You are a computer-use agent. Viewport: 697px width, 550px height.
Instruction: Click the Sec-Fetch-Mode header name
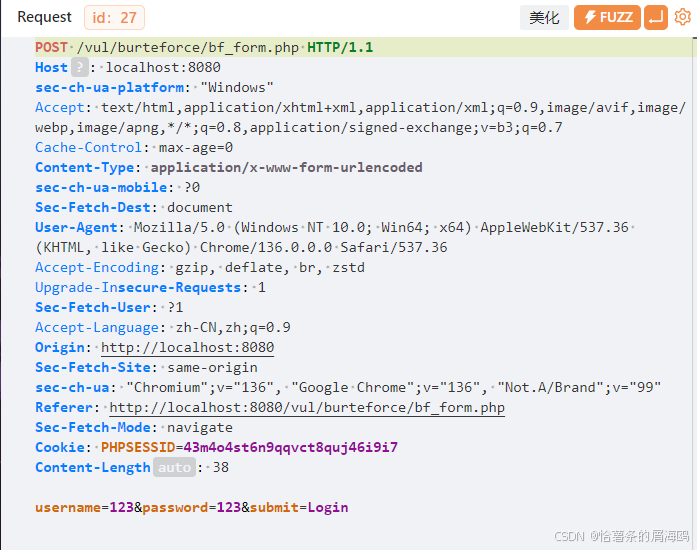[x=93, y=427]
